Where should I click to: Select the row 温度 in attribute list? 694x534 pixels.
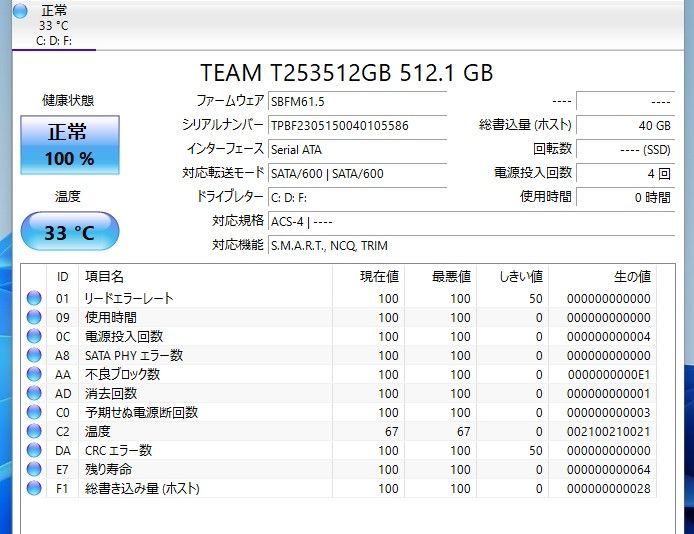(x=339, y=431)
